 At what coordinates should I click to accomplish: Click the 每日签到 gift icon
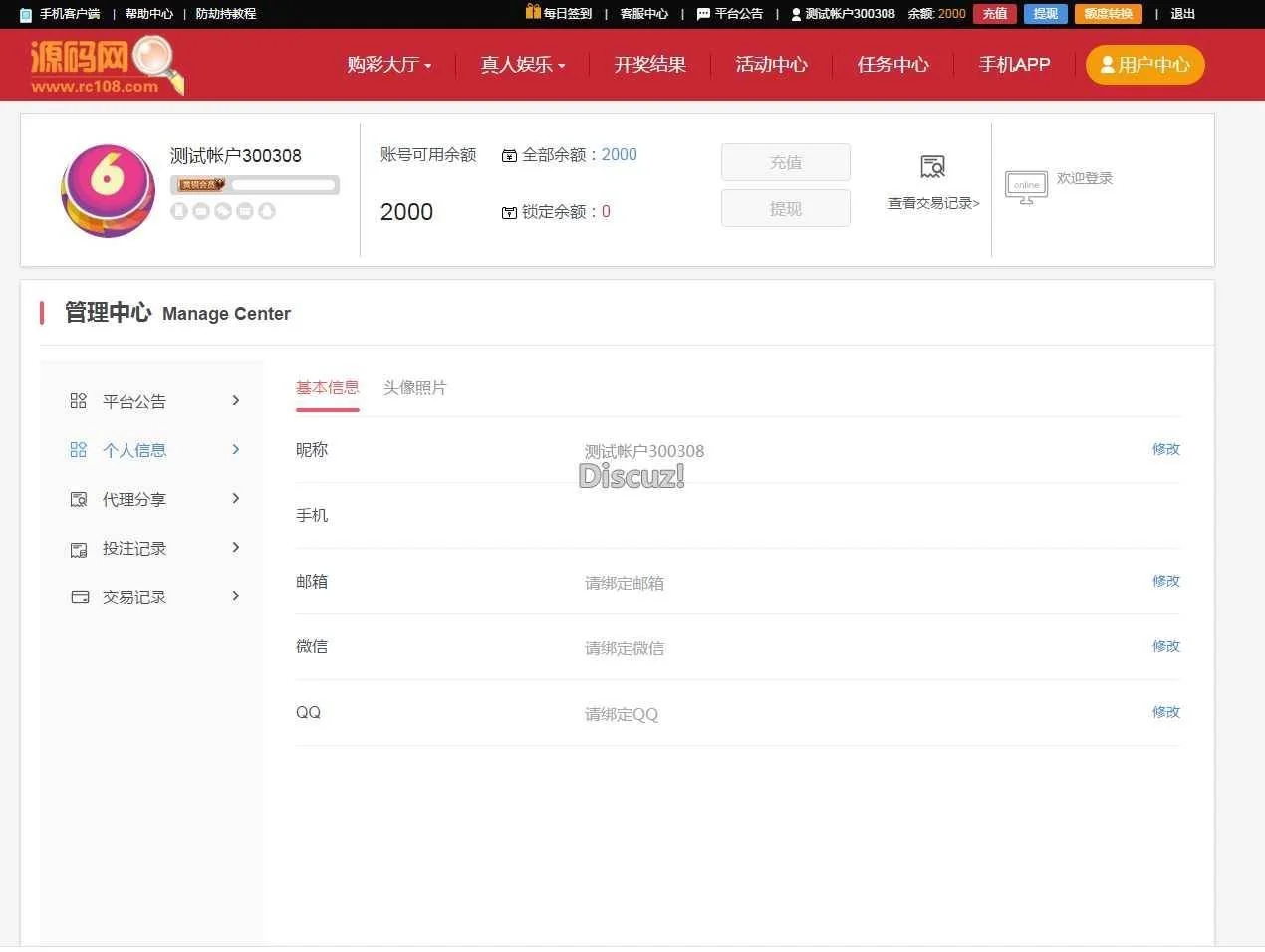point(533,13)
